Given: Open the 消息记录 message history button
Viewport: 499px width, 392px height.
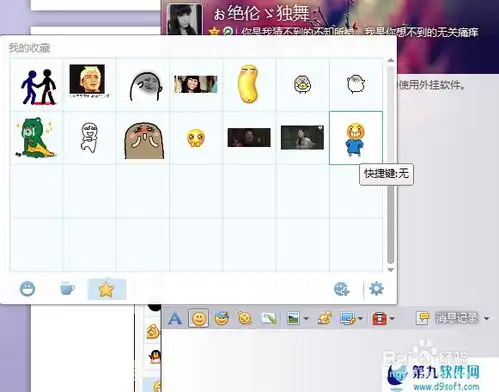Looking at the screenshot, I should (447, 318).
